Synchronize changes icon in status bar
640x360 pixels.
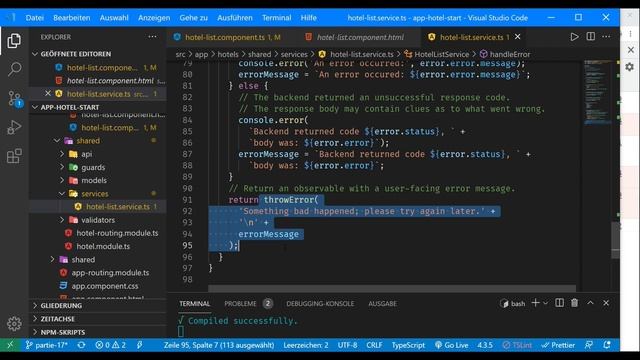[81, 345]
